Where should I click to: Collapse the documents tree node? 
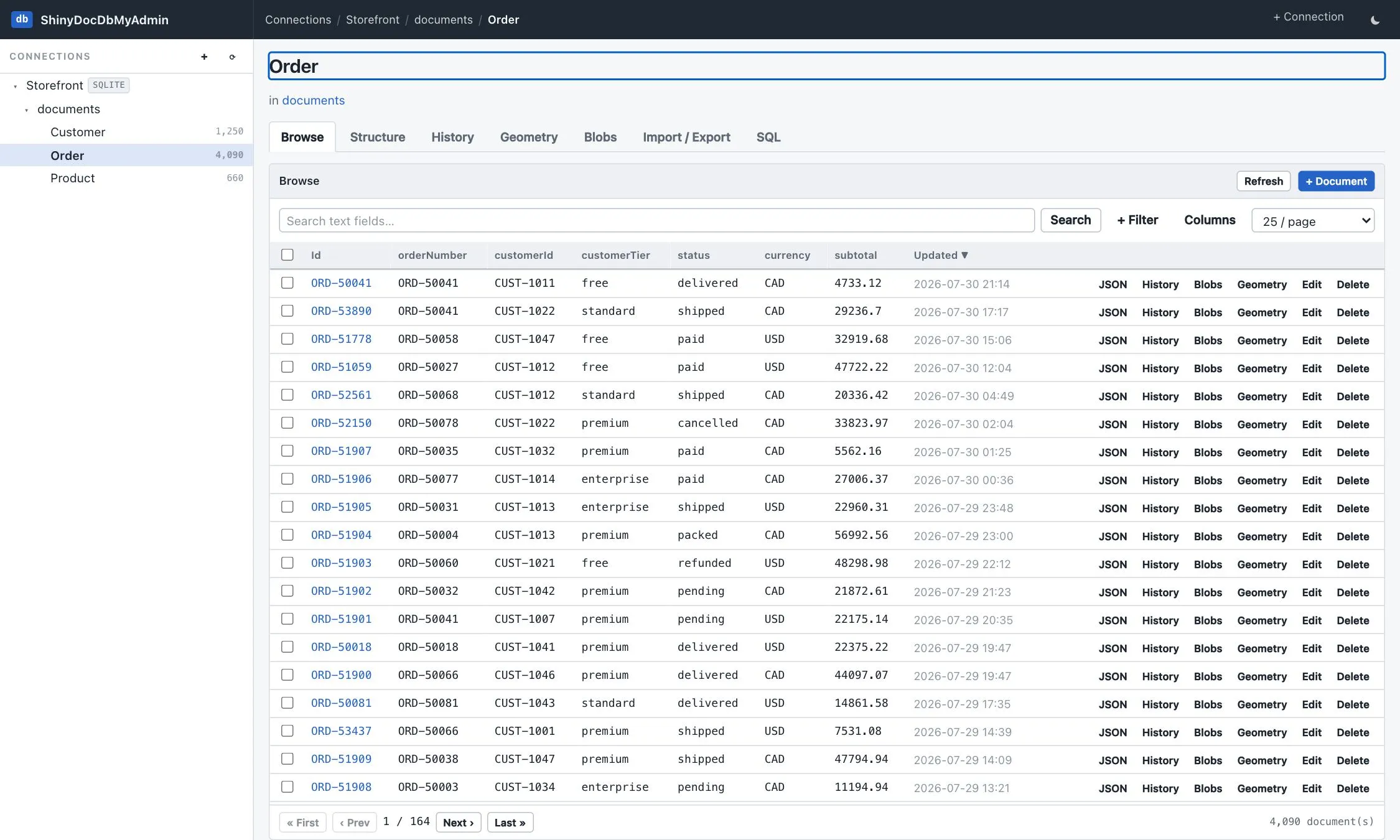point(27,110)
